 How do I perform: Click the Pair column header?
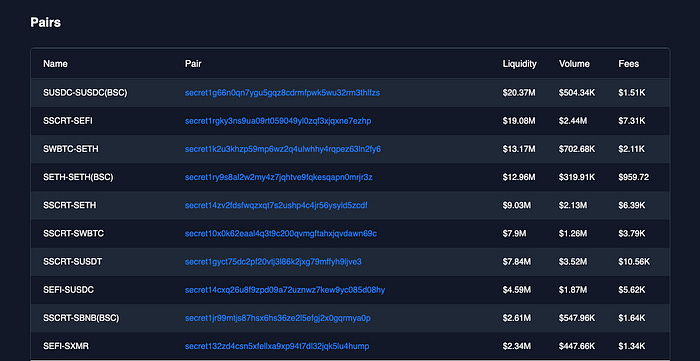click(193, 64)
